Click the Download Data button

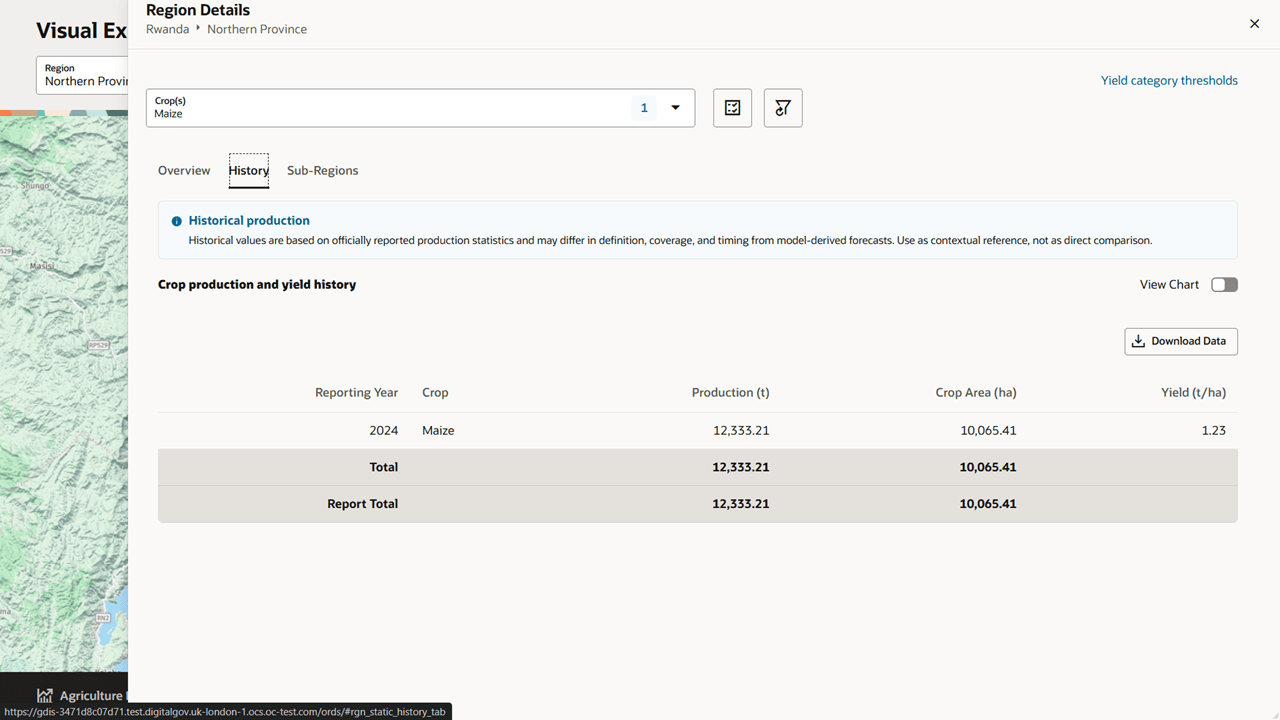pos(1181,341)
